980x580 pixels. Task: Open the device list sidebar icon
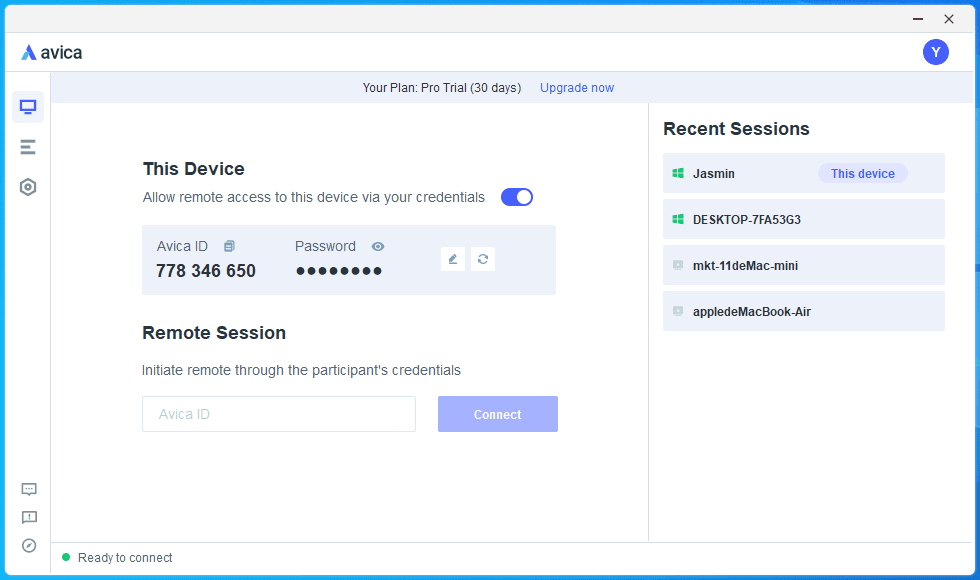pyautogui.click(x=28, y=147)
